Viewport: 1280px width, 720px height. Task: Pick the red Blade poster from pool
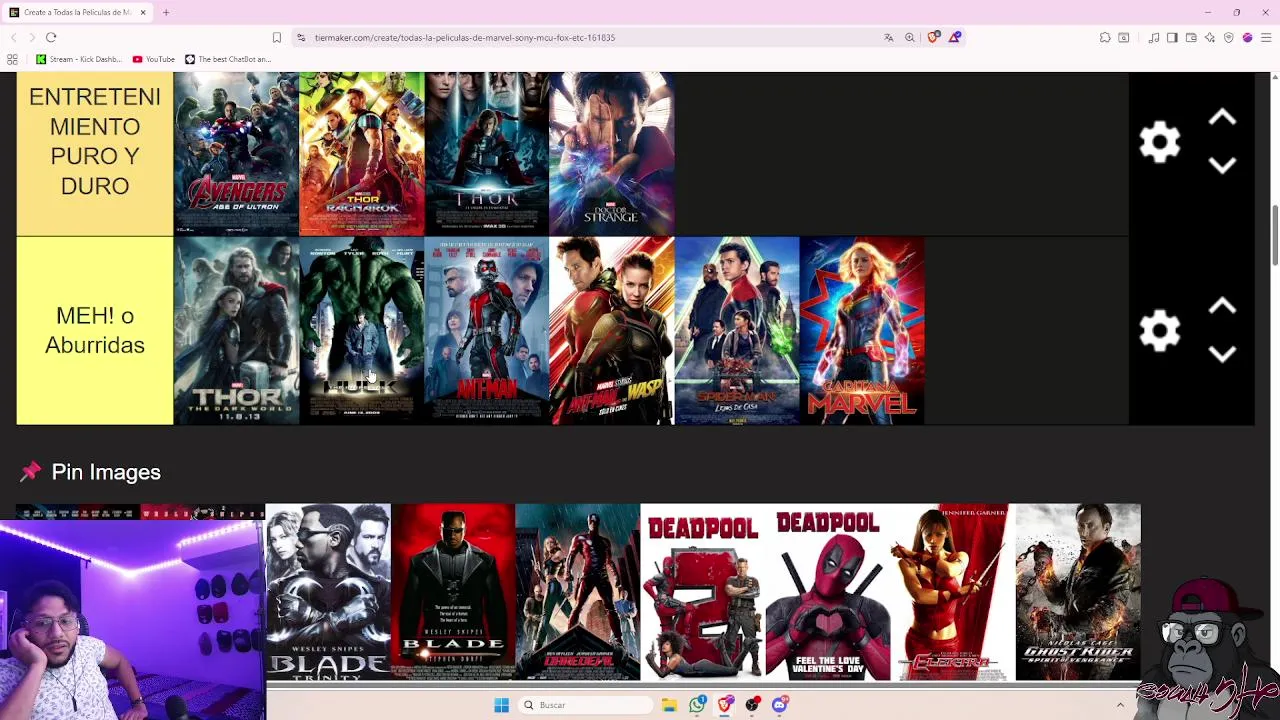point(453,592)
